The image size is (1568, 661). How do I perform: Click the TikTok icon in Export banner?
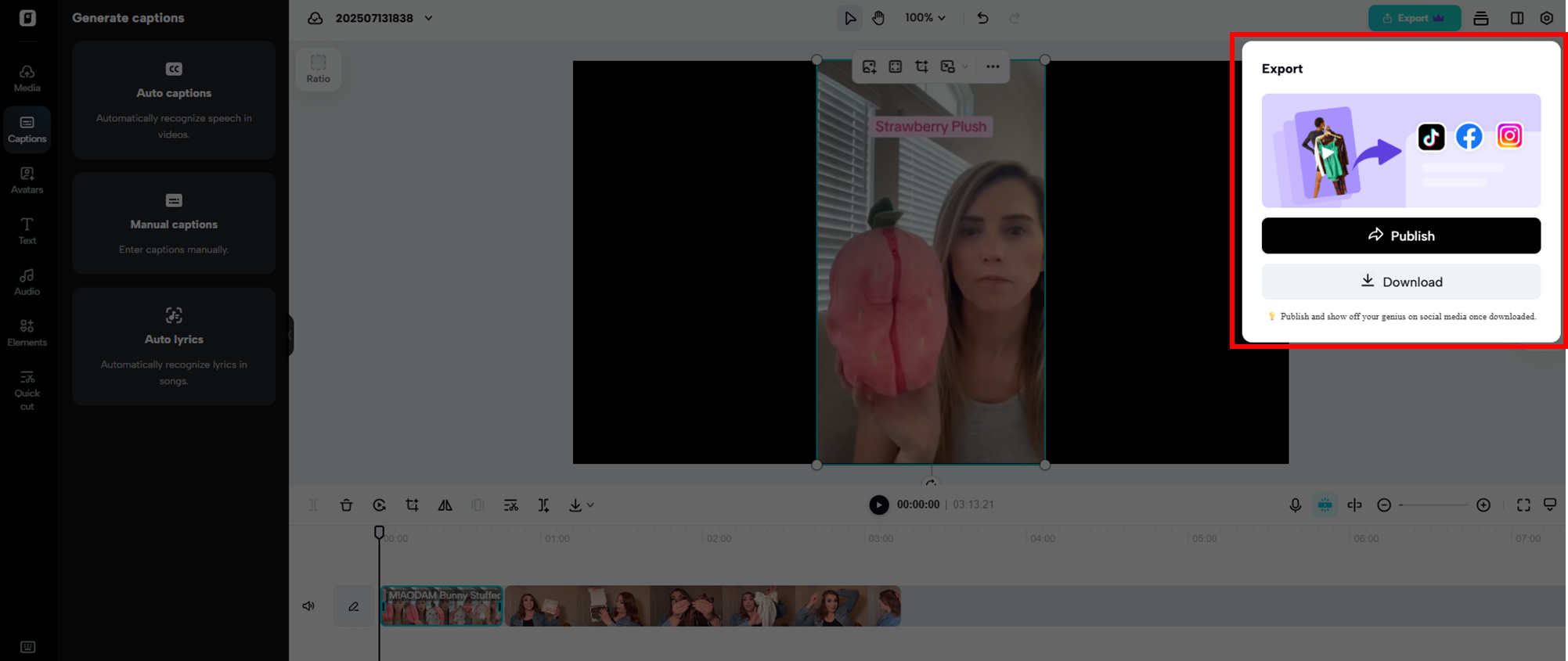click(x=1431, y=137)
